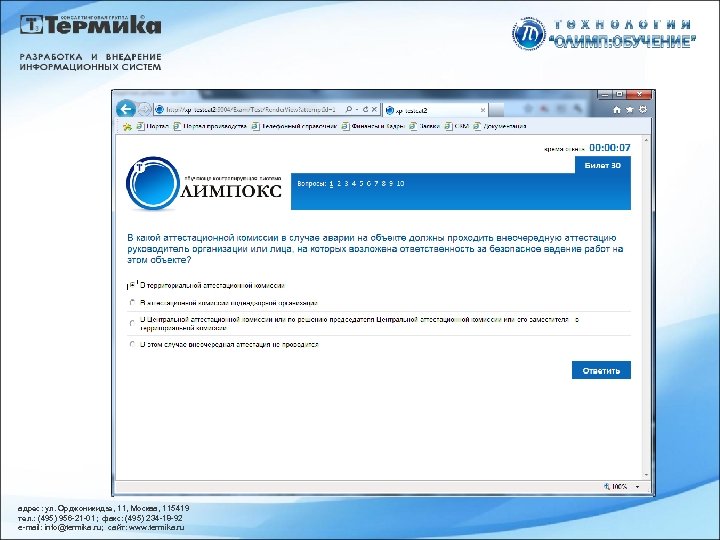Viewport: 720px width, 540px height.
Task: Refresh the page with the reload icon
Action: point(366,109)
